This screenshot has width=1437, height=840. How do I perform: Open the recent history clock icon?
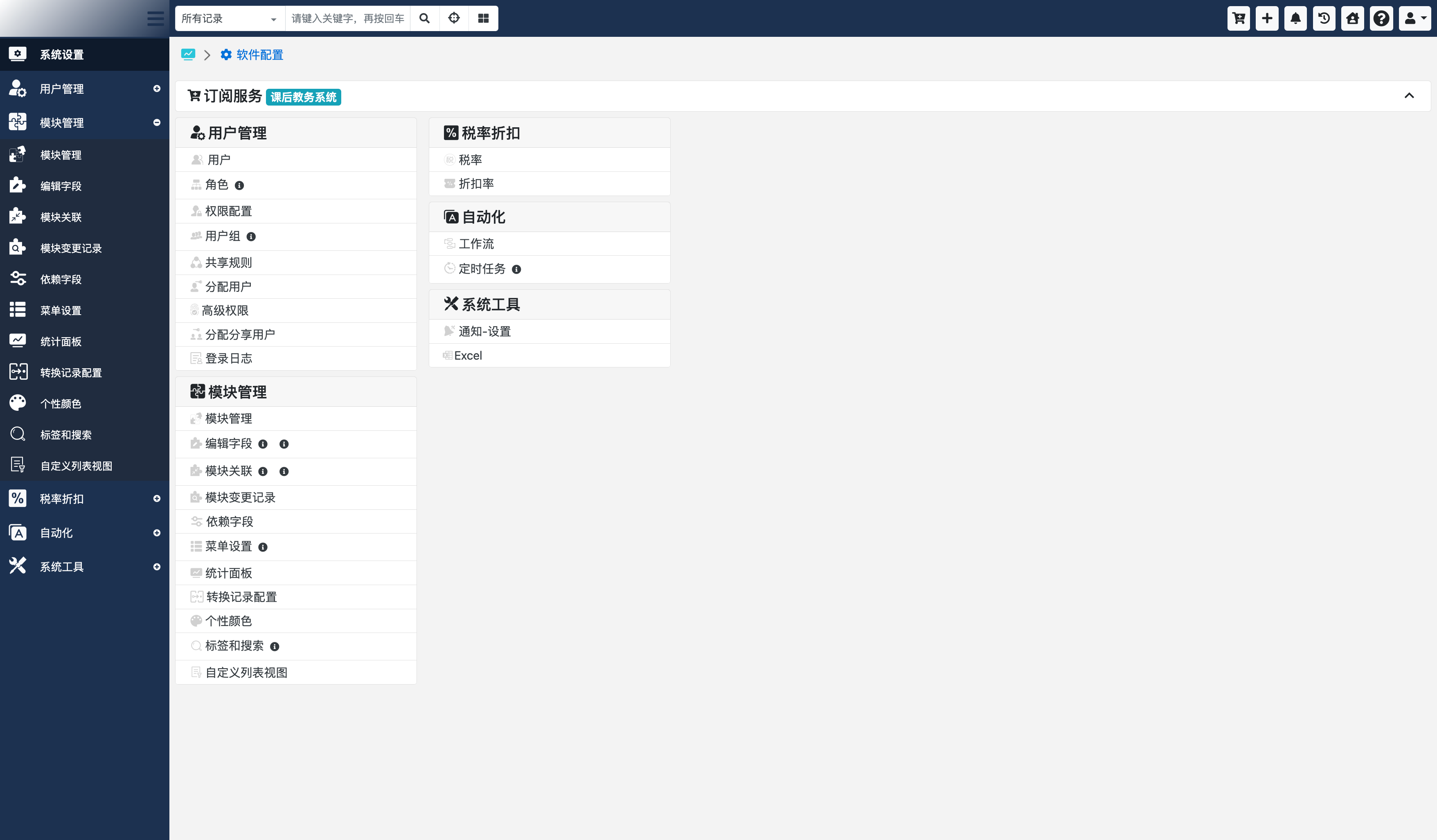1324,18
